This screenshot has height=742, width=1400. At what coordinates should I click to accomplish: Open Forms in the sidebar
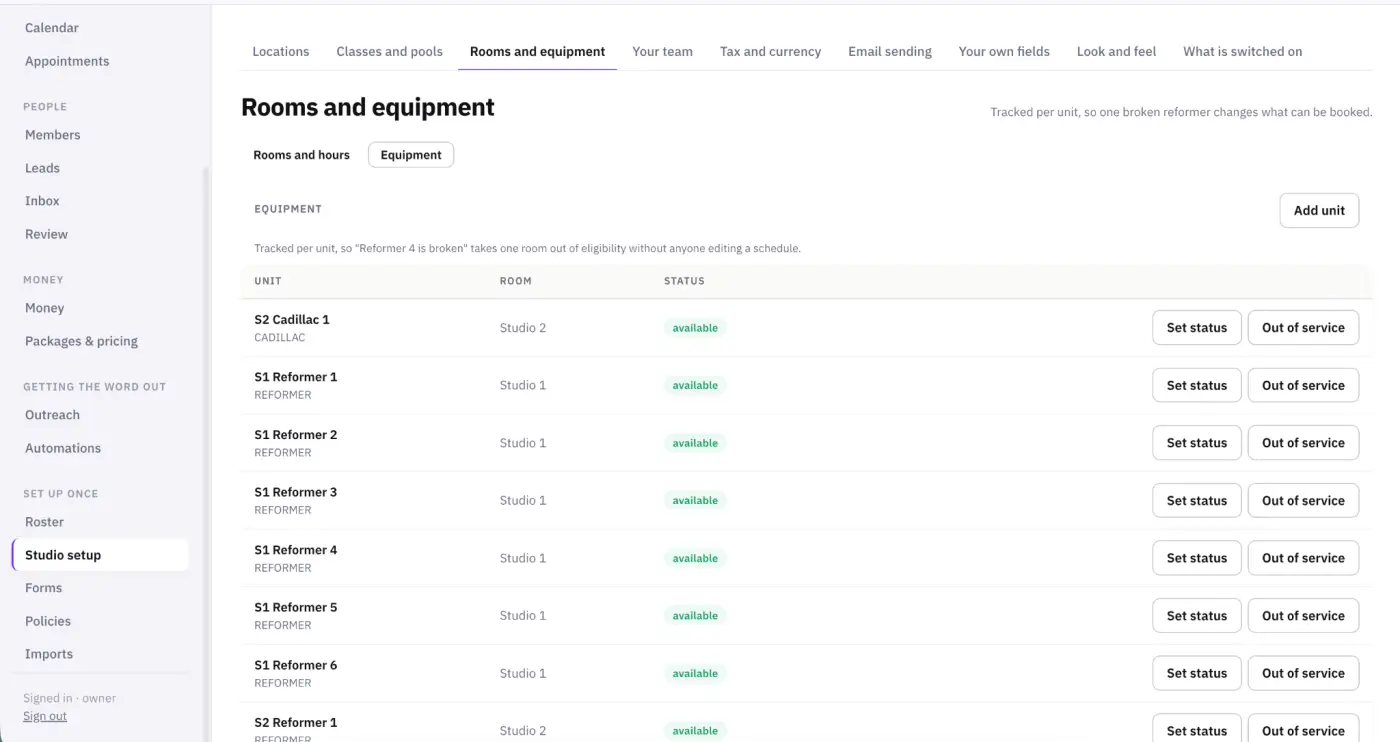[x=43, y=588]
